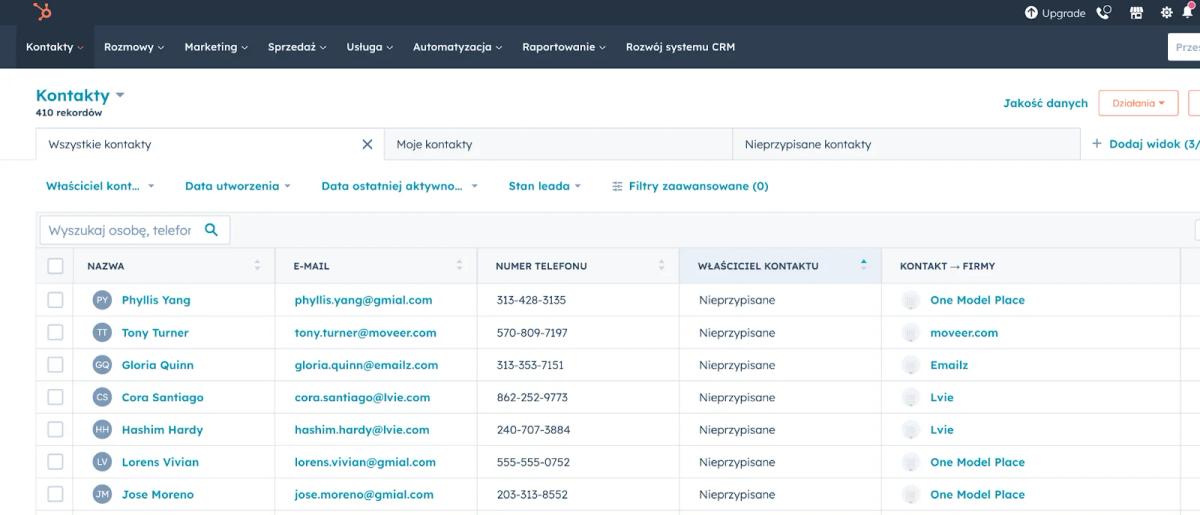1200x515 pixels.
Task: Click Gloria Quinn's GQ avatar
Action: [x=102, y=365]
